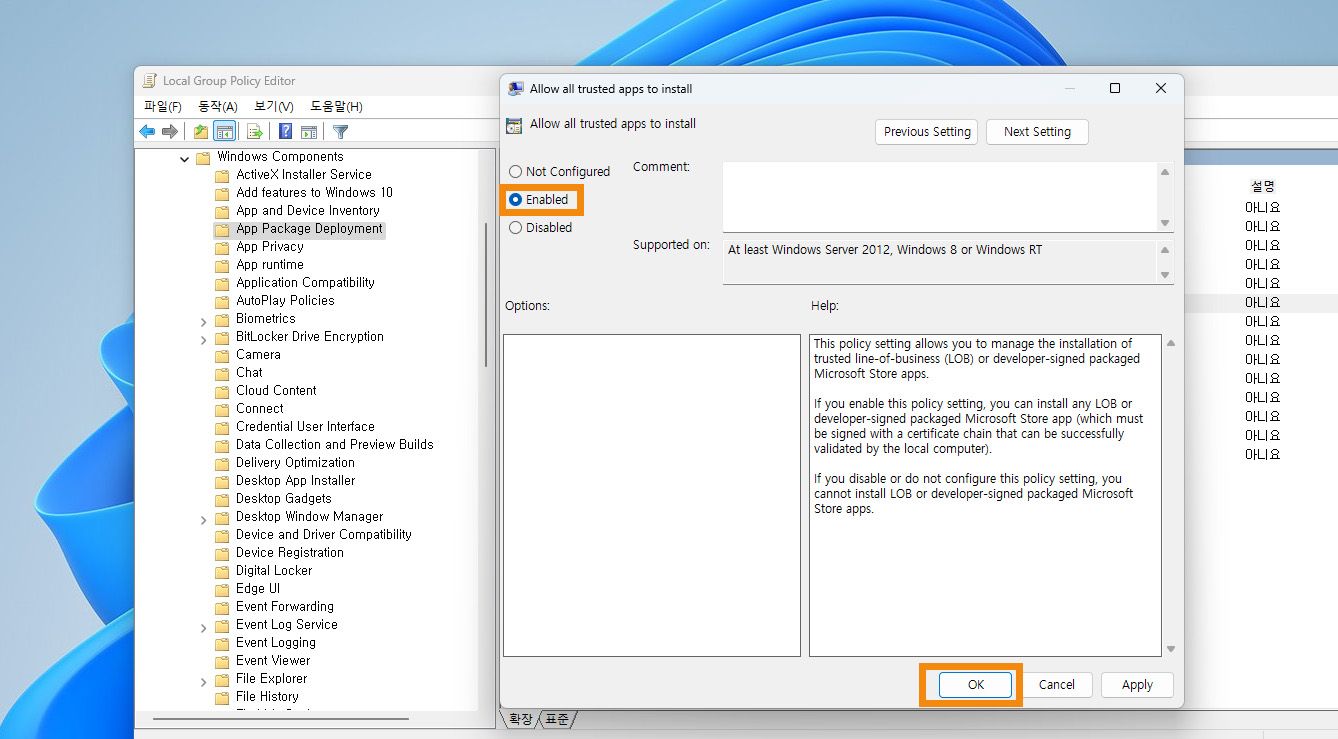Viewport: 1338px width, 739px height.
Task: Select App Package Deployment in tree
Action: [x=309, y=229]
